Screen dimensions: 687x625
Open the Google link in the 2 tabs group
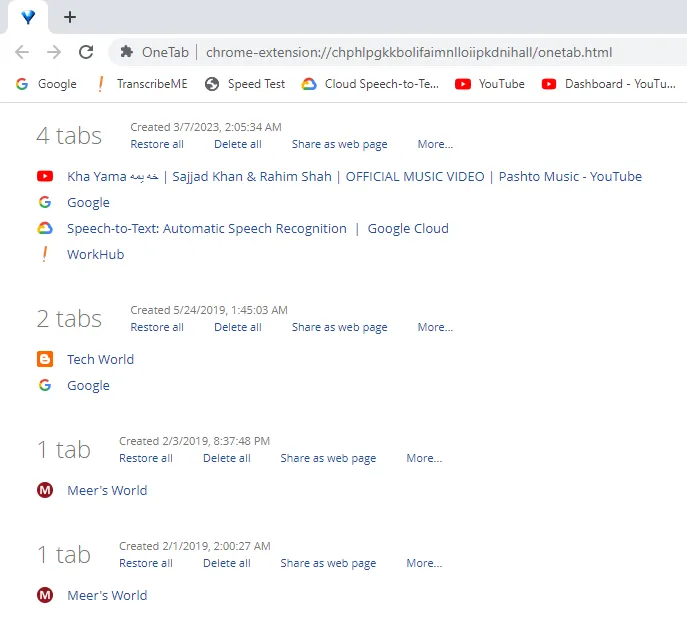point(89,386)
